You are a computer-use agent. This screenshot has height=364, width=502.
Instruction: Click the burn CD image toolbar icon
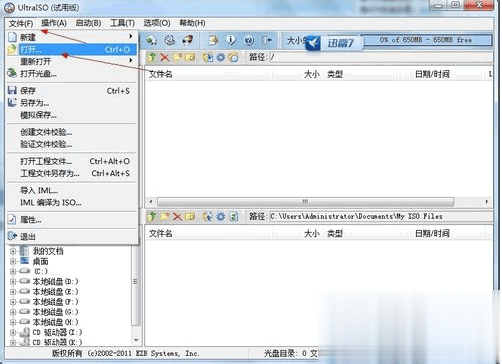(x=188, y=40)
